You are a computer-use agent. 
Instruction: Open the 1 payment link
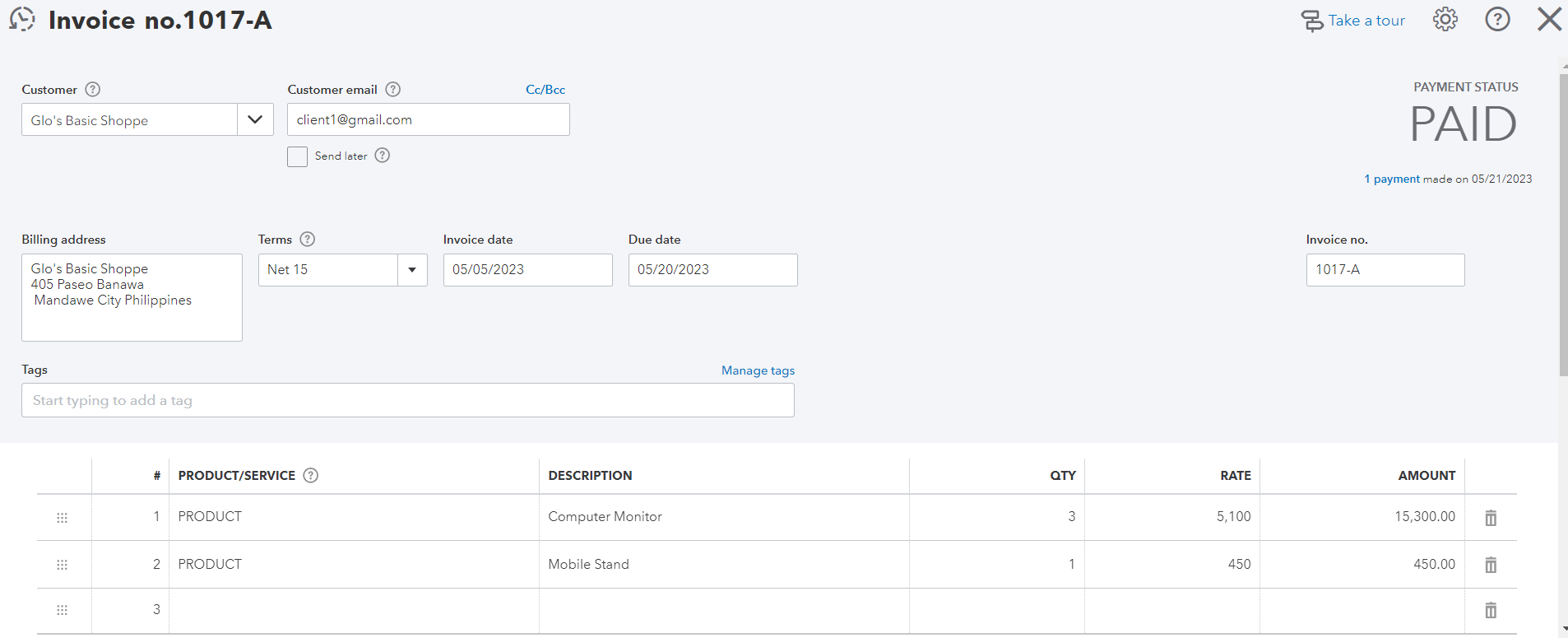pos(1391,179)
